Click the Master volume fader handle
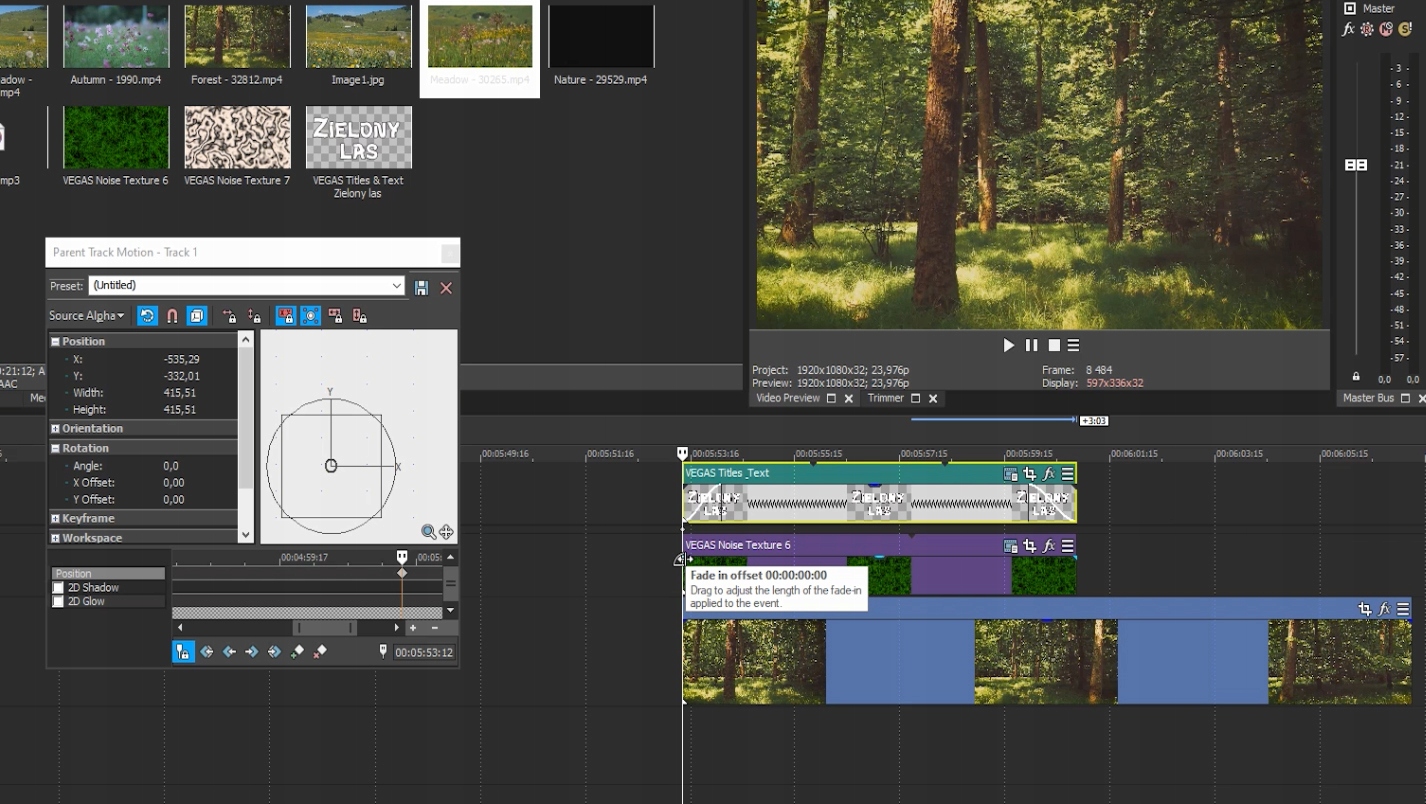This screenshot has height=804, width=1426. (1356, 165)
